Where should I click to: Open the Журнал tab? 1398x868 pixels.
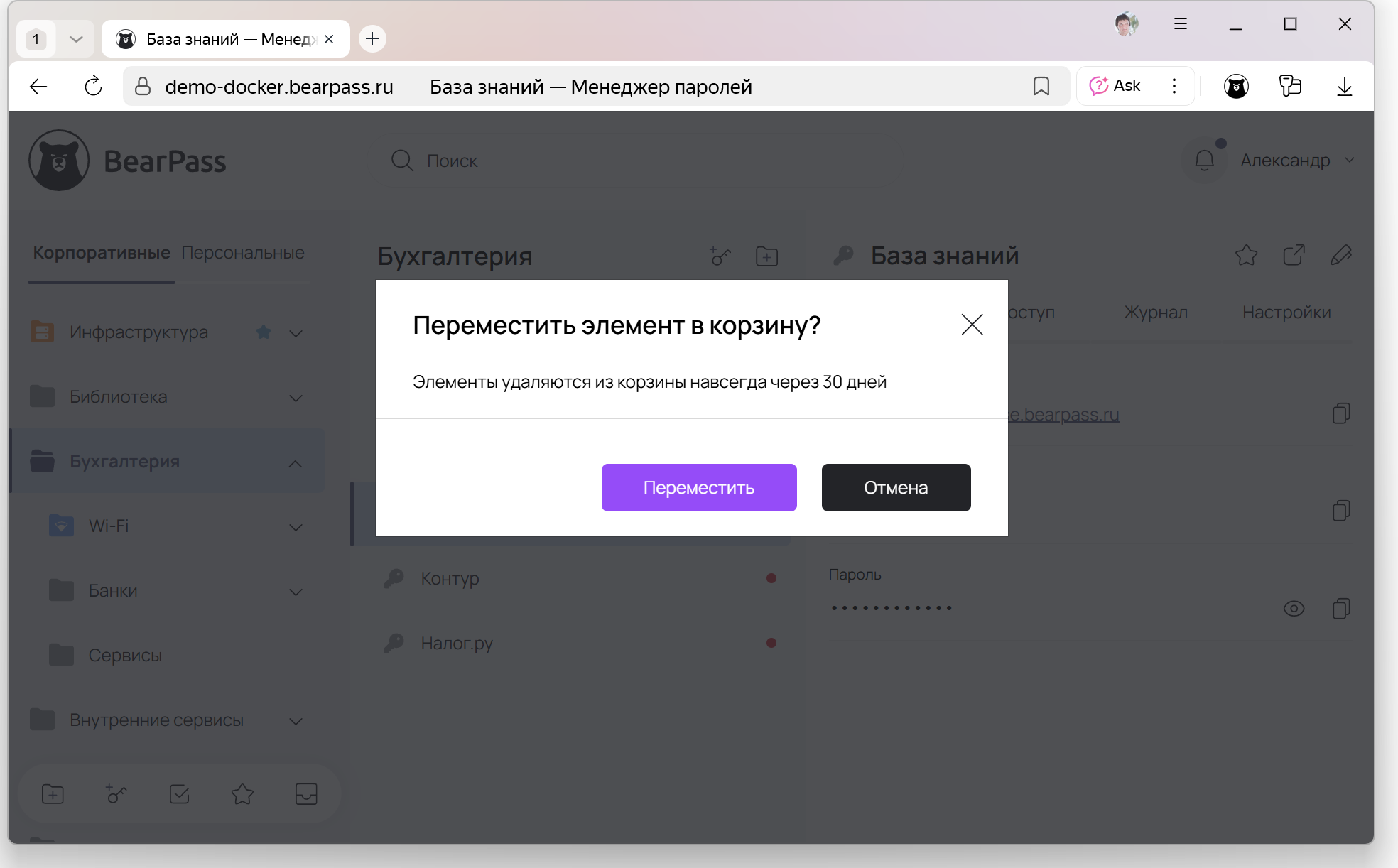[x=1155, y=312]
